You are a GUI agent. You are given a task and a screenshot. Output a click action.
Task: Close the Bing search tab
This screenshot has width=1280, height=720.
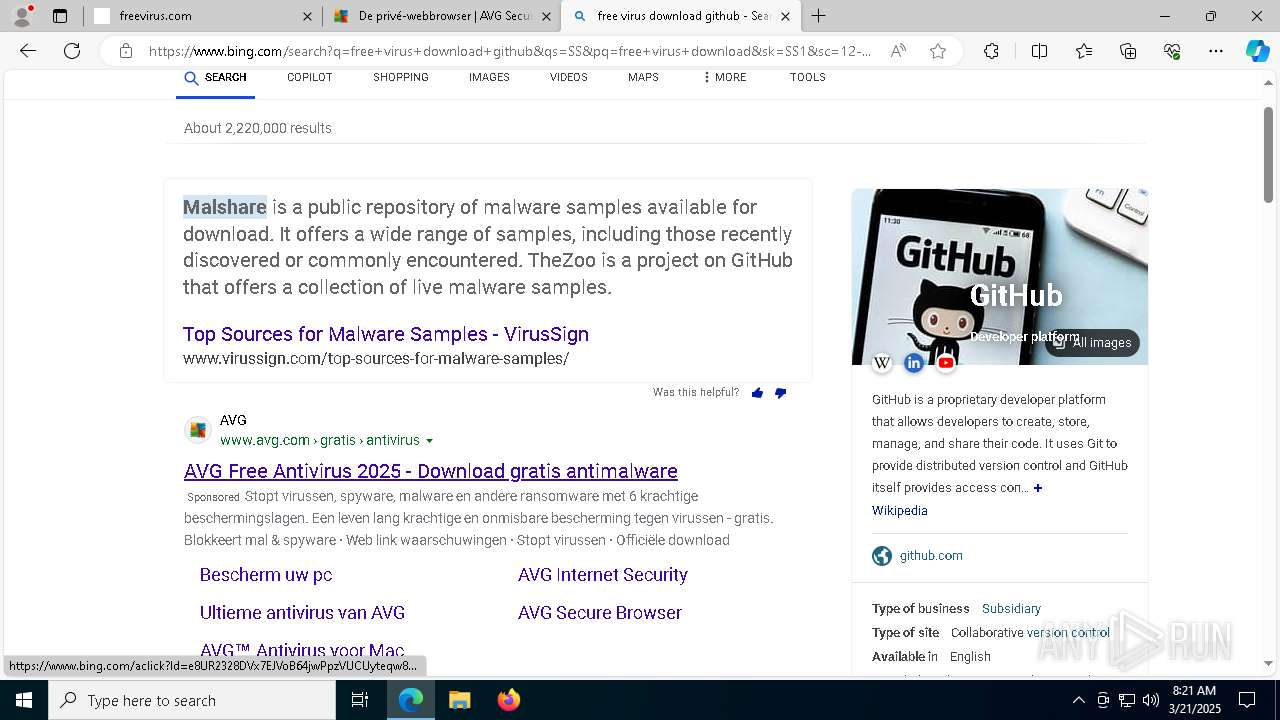pos(785,16)
